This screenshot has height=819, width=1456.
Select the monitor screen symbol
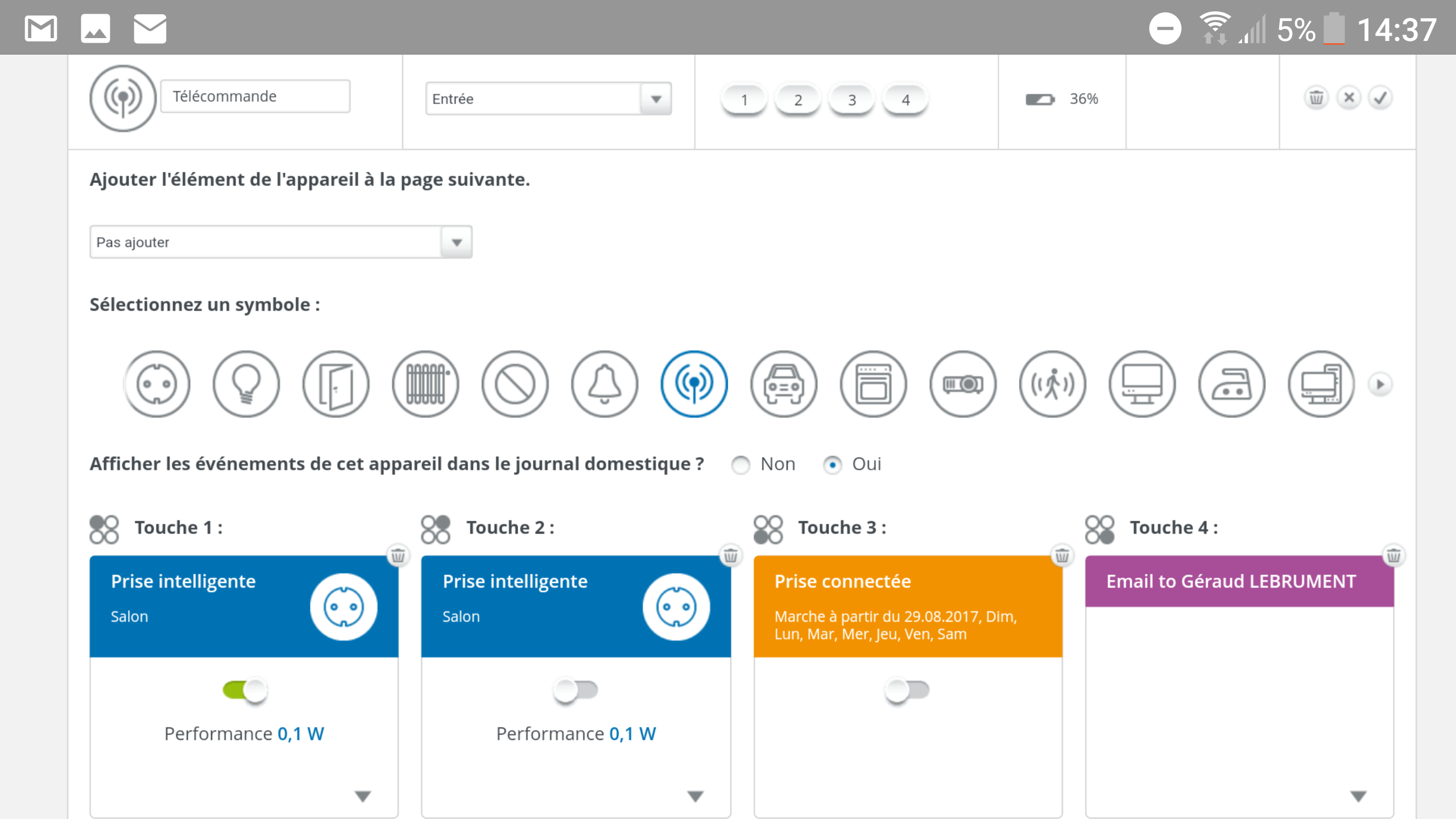tap(1142, 384)
